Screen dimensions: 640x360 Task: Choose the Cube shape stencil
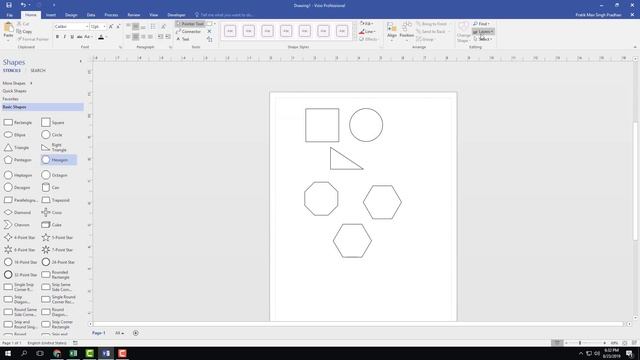52,225
